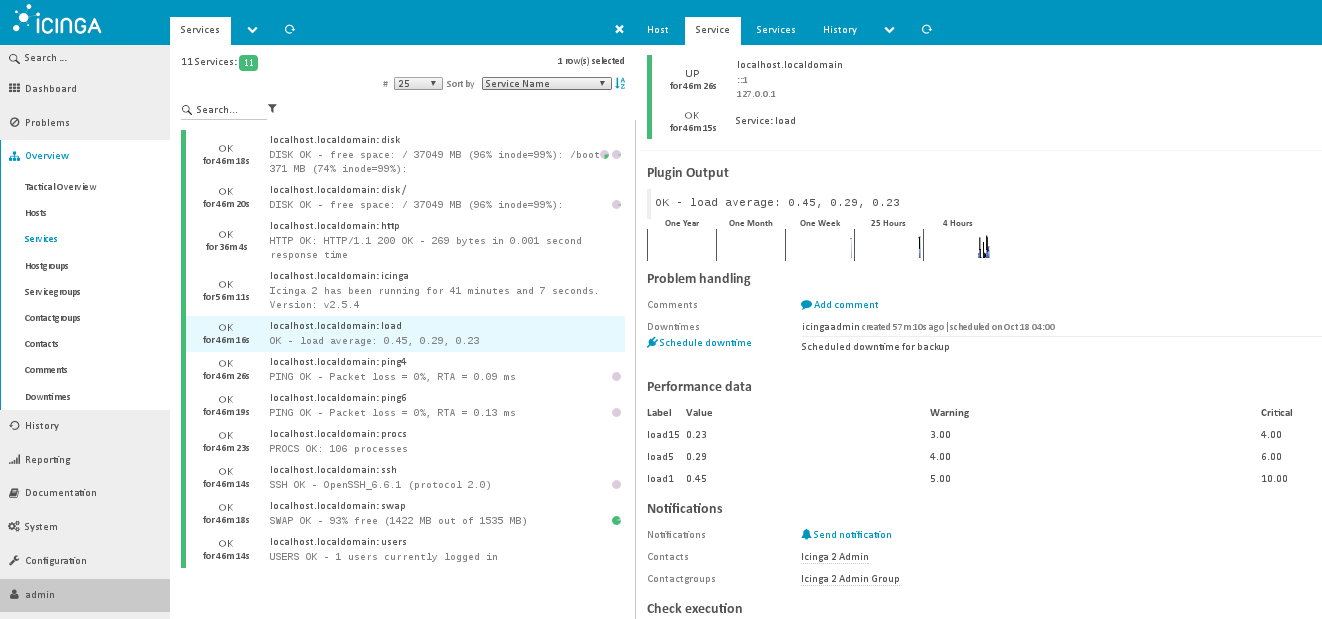Click the refresh icon next to Services tab
Screen dimensions: 1322x619
290,30
